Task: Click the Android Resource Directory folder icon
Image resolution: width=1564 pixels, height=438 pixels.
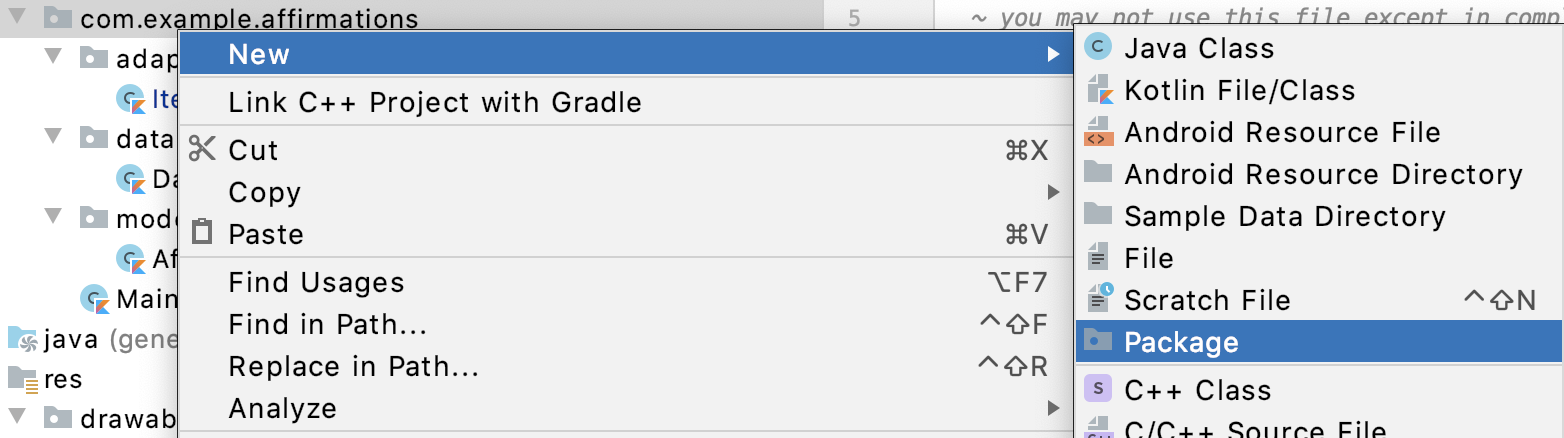Action: (x=1098, y=173)
